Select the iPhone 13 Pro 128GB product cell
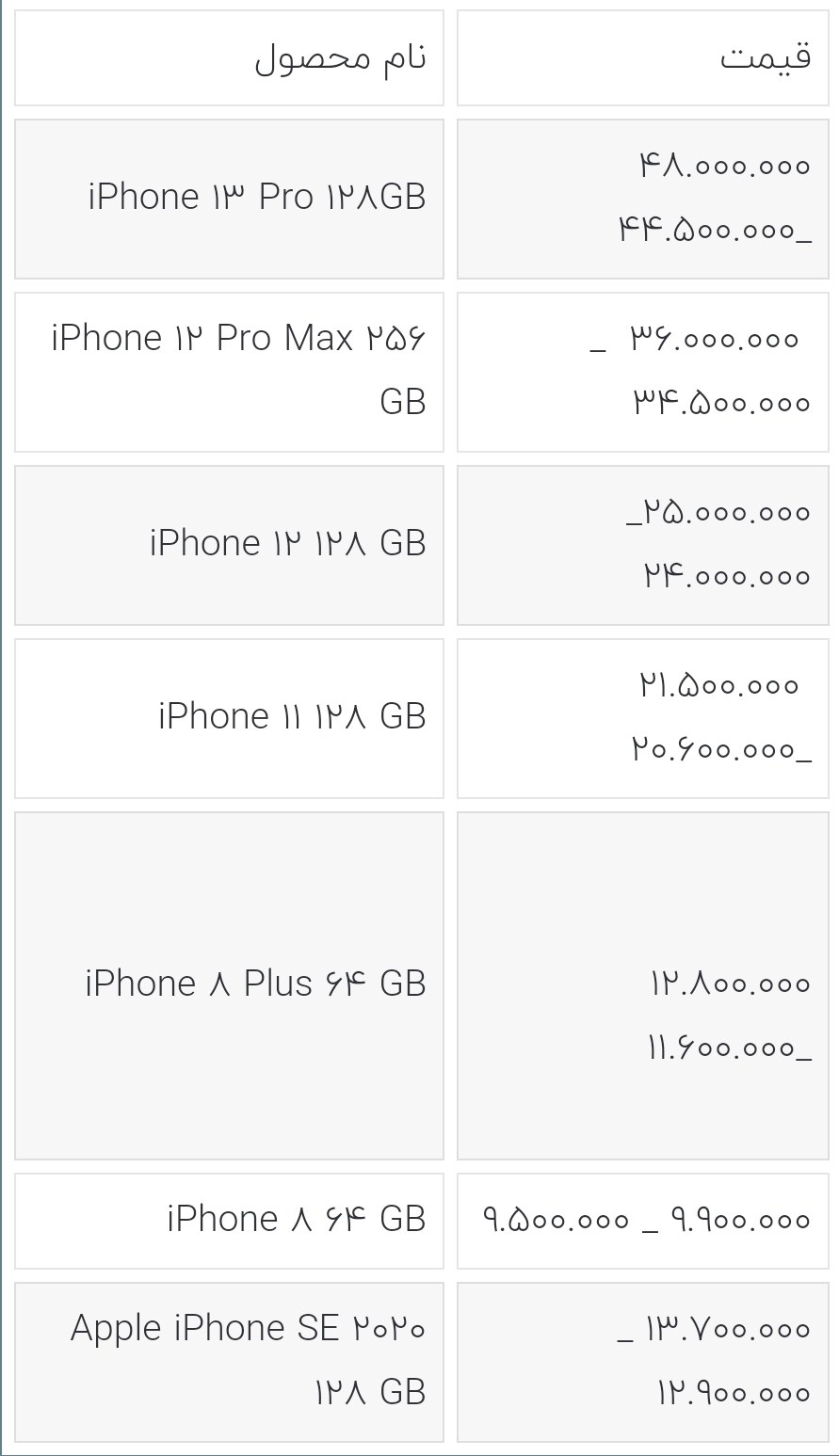This screenshot has height=1456, width=839. tap(229, 199)
